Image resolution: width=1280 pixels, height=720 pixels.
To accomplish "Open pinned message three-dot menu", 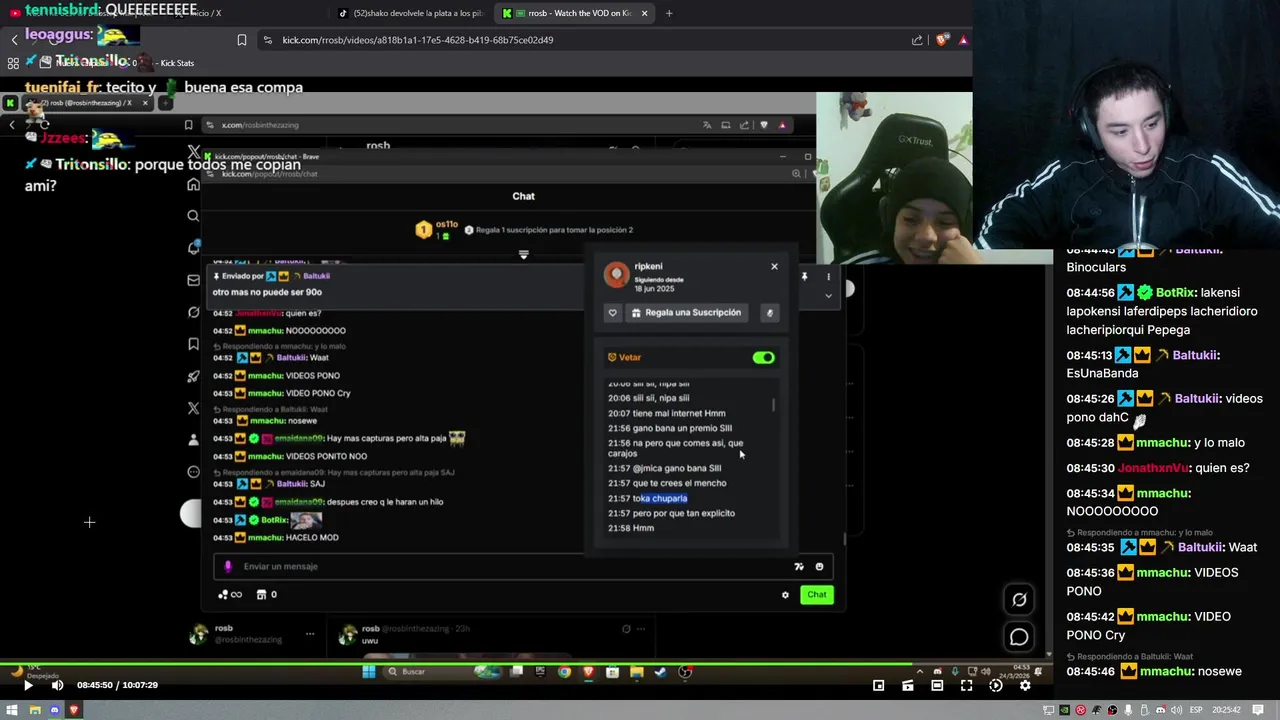I will (828, 276).
